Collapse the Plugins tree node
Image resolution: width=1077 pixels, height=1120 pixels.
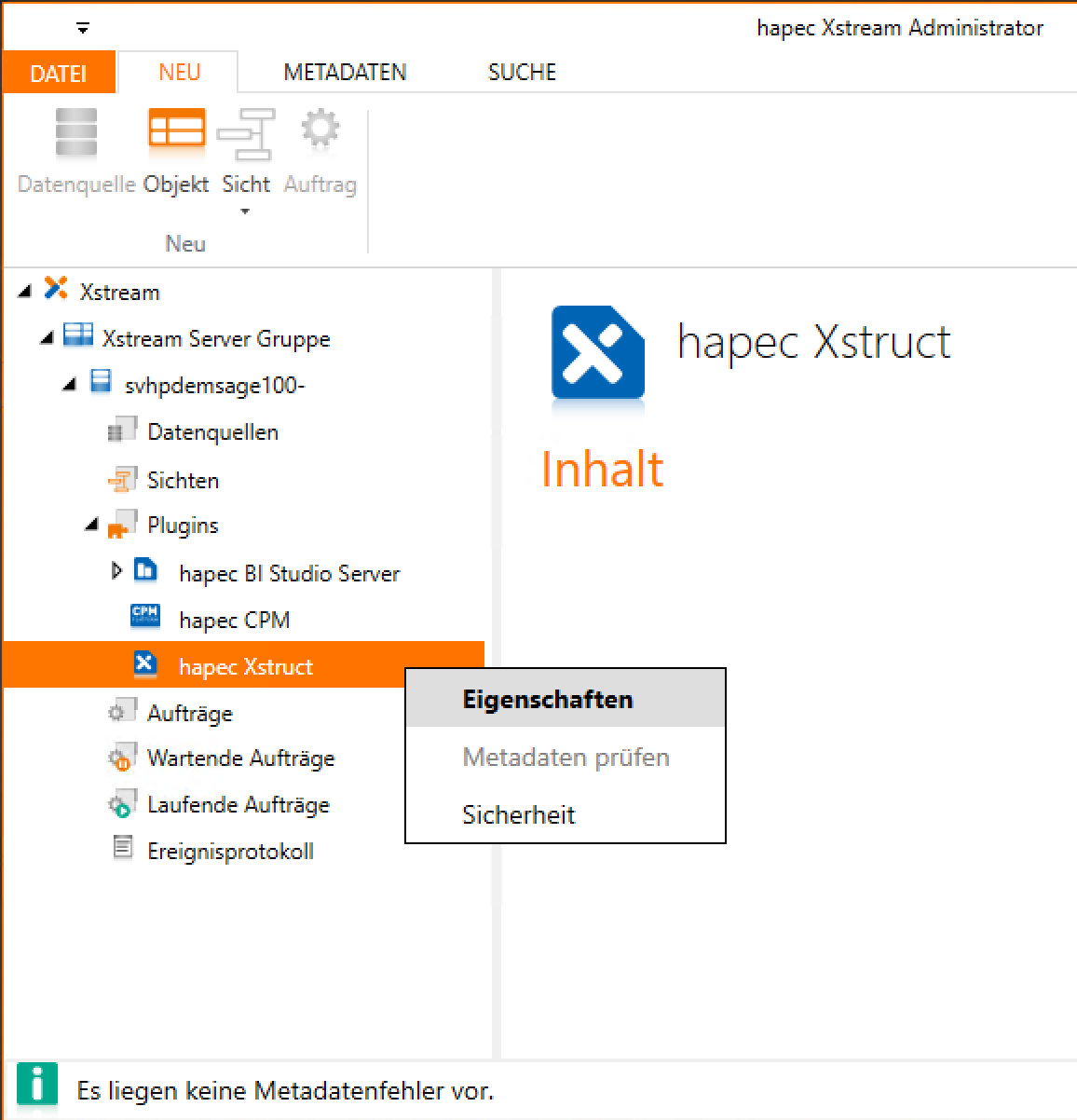[91, 526]
